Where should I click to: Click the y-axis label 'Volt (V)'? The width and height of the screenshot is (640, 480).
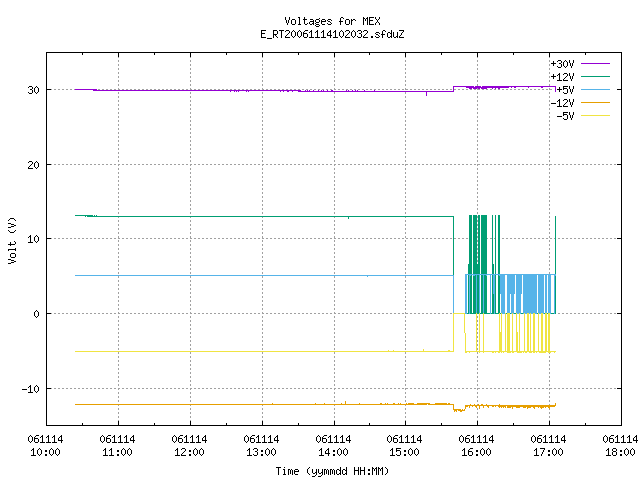[12, 240]
